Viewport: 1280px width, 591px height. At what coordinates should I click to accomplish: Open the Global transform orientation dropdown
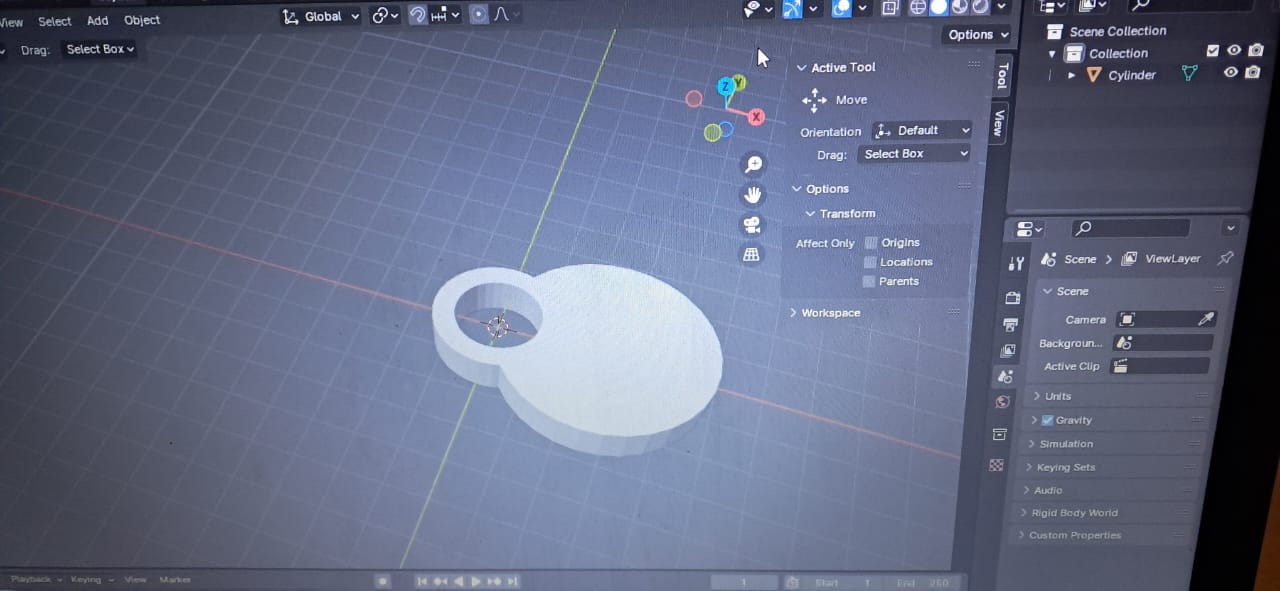(x=321, y=16)
